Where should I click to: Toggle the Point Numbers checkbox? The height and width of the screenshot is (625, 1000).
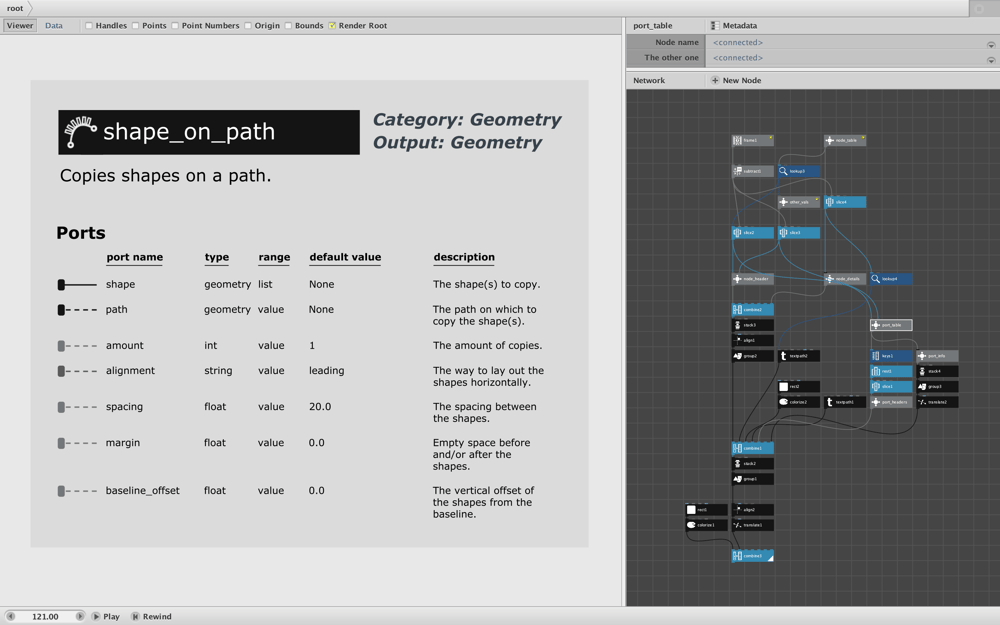[175, 26]
